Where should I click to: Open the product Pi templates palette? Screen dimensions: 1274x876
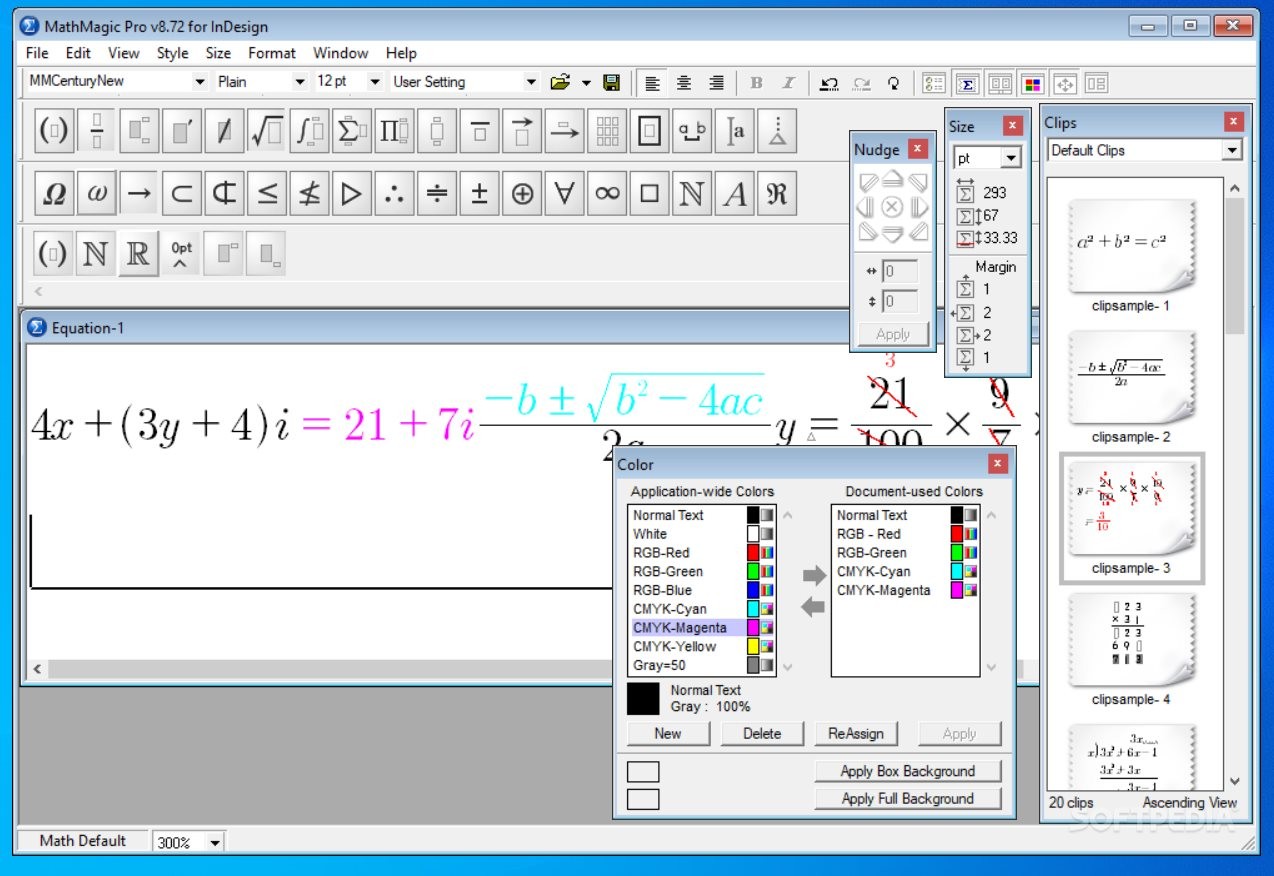tap(395, 131)
